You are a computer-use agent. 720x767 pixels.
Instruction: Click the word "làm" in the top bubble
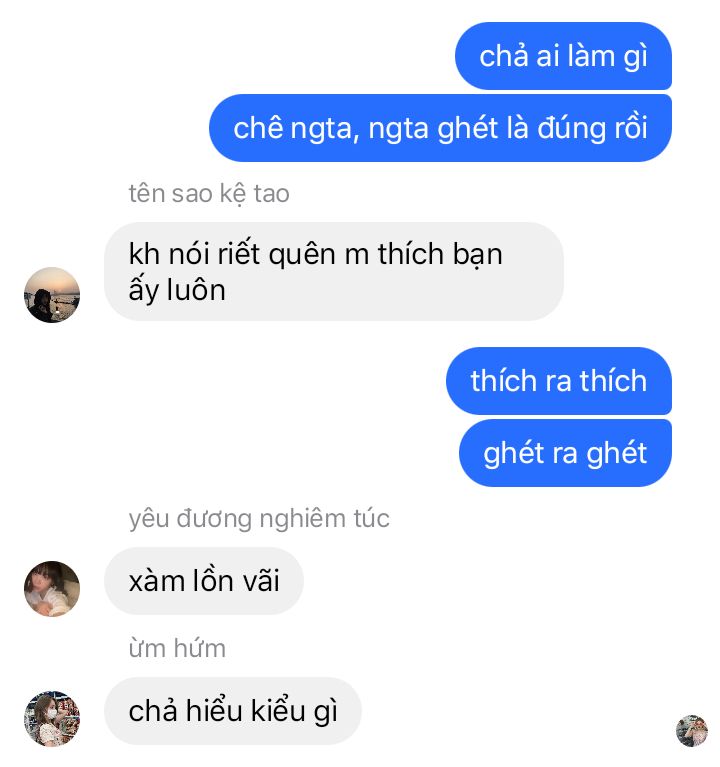point(591,56)
